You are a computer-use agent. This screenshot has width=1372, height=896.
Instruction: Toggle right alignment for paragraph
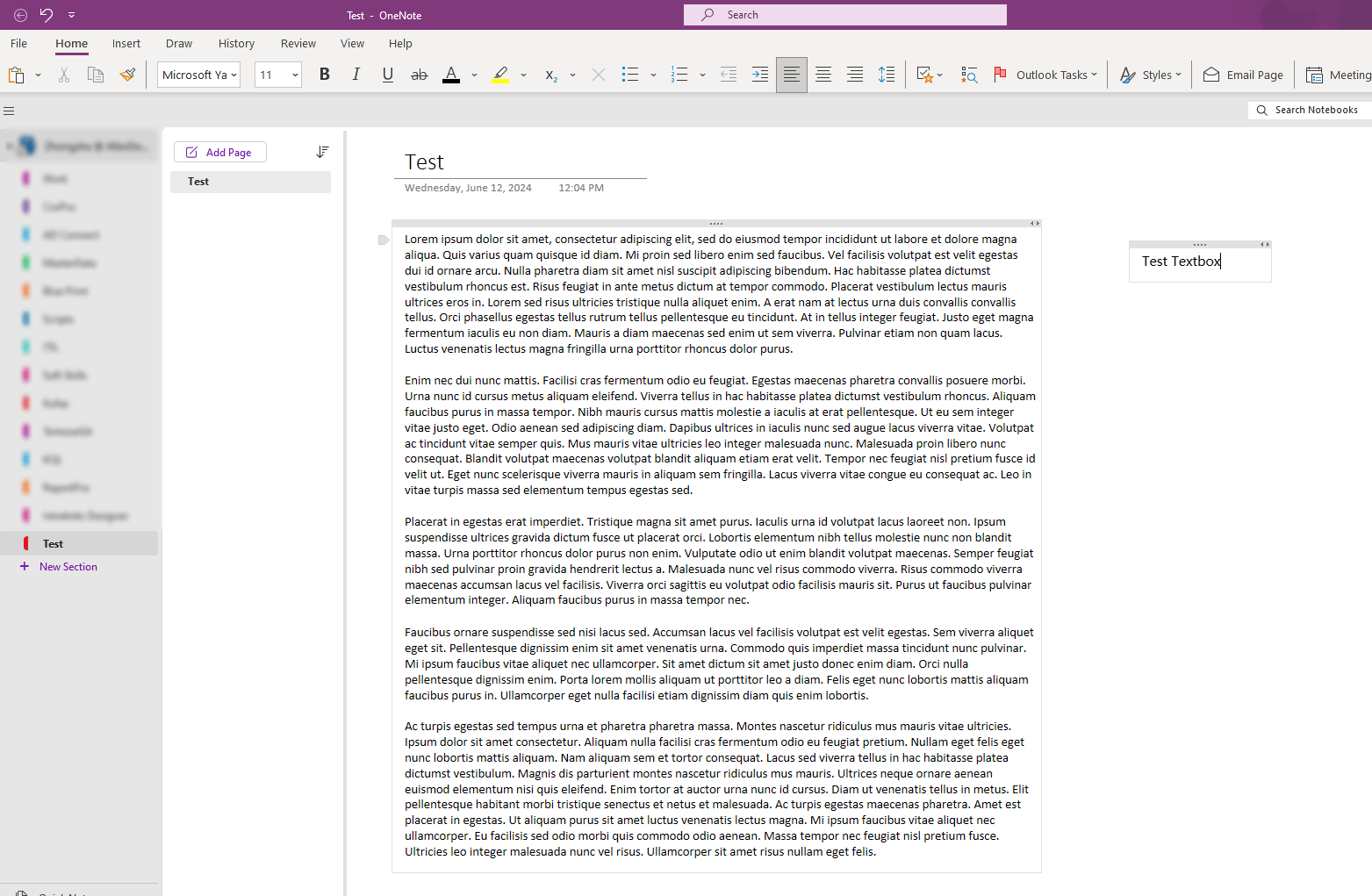854,75
